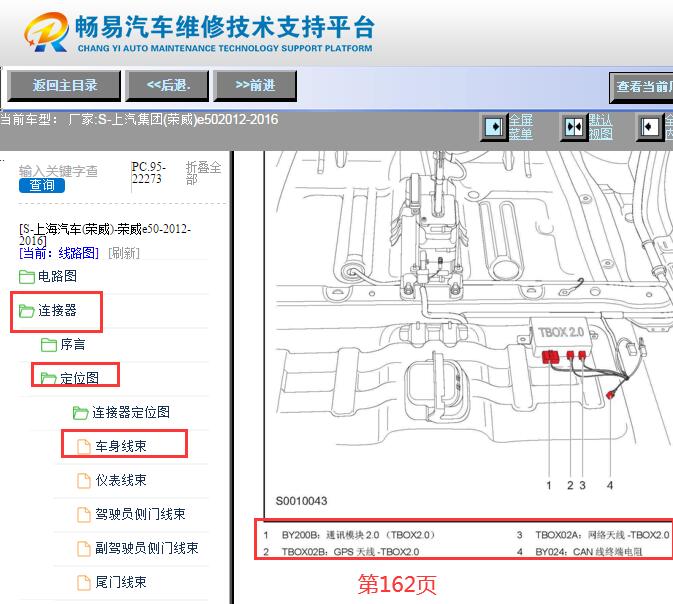Click the 驾驶员侧门线束 page icon
673x604 pixels.
[84, 514]
